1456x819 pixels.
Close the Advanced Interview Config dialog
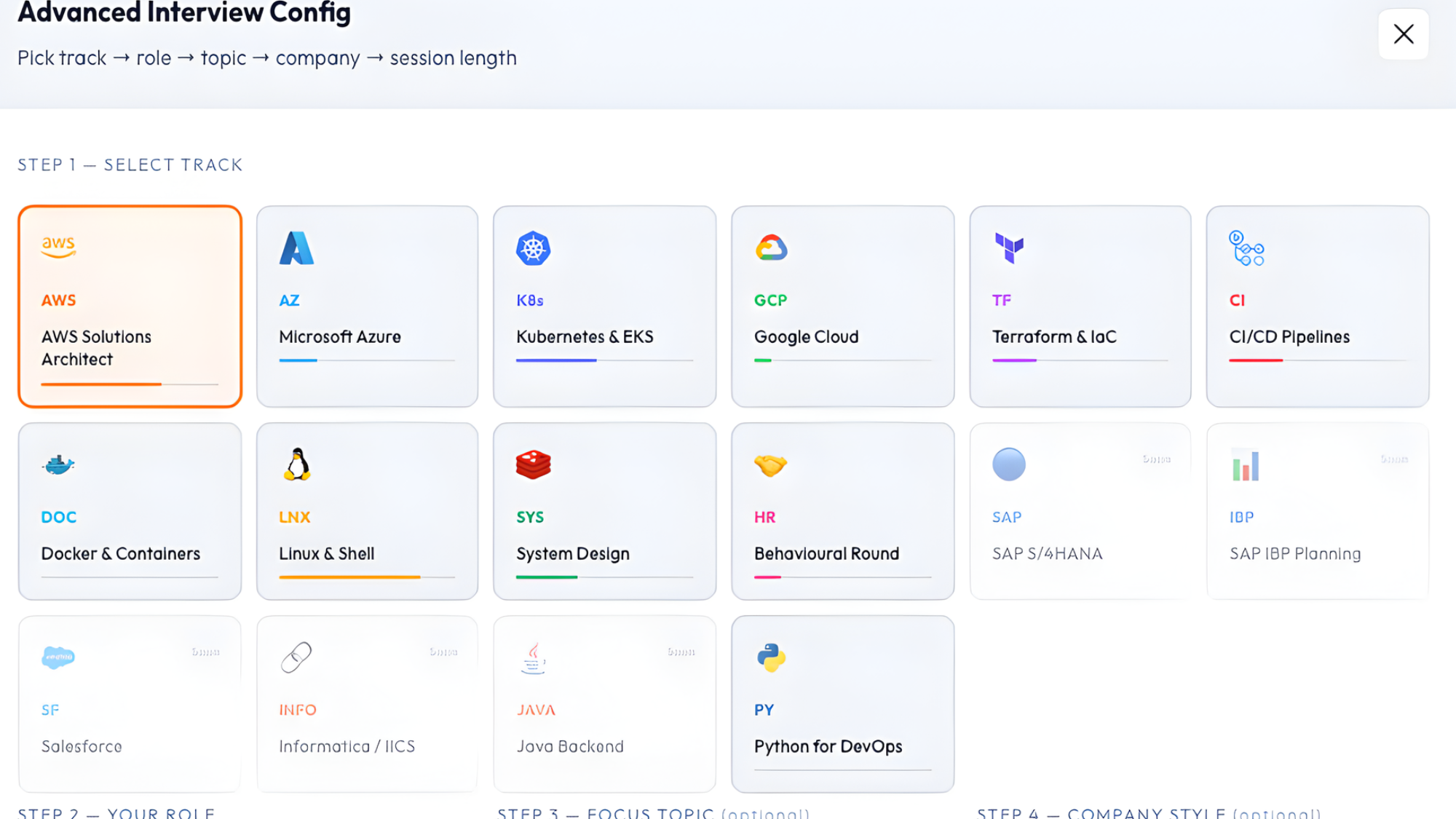(x=1403, y=34)
